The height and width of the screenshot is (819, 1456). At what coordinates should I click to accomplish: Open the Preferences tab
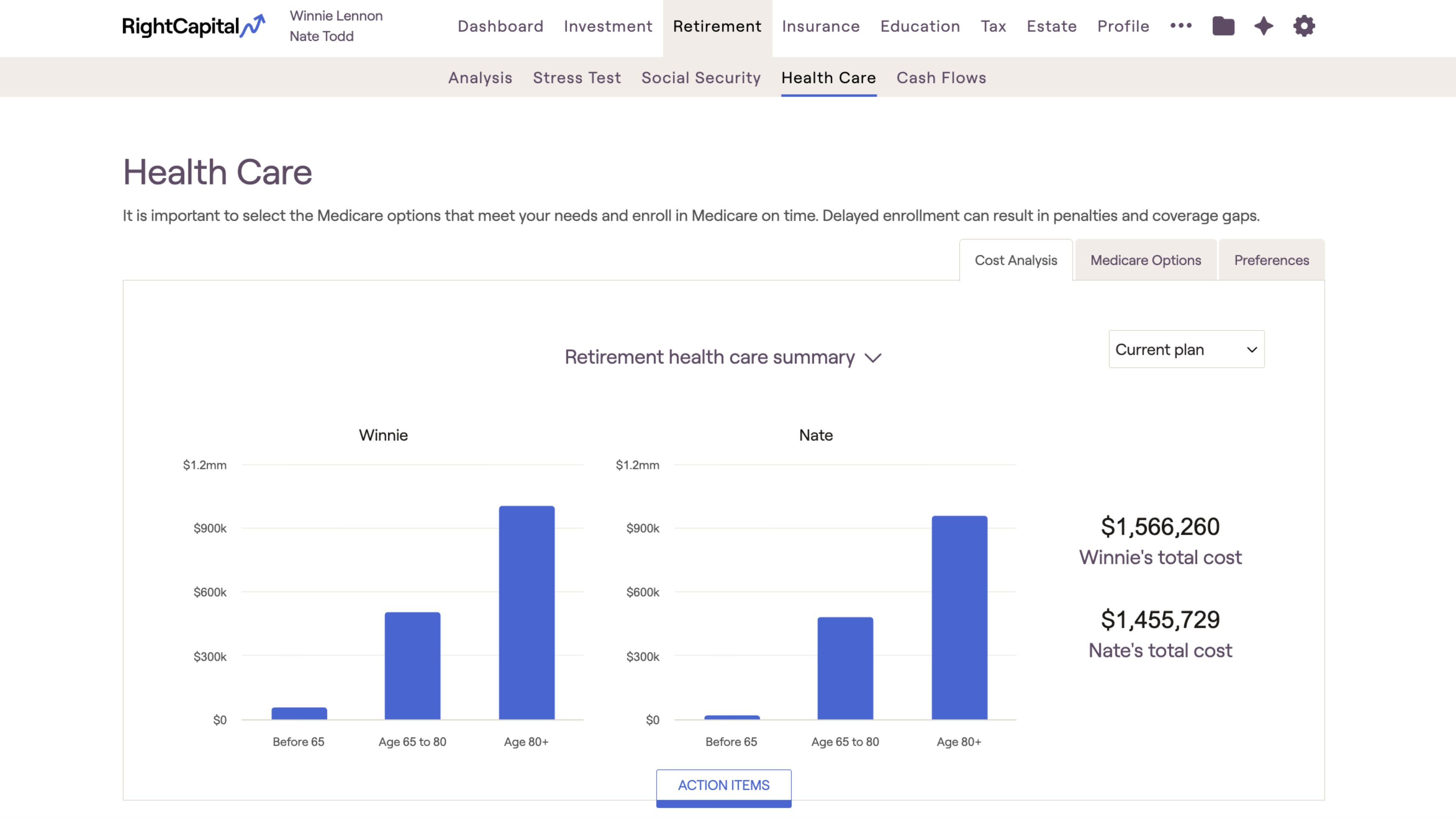point(1271,260)
